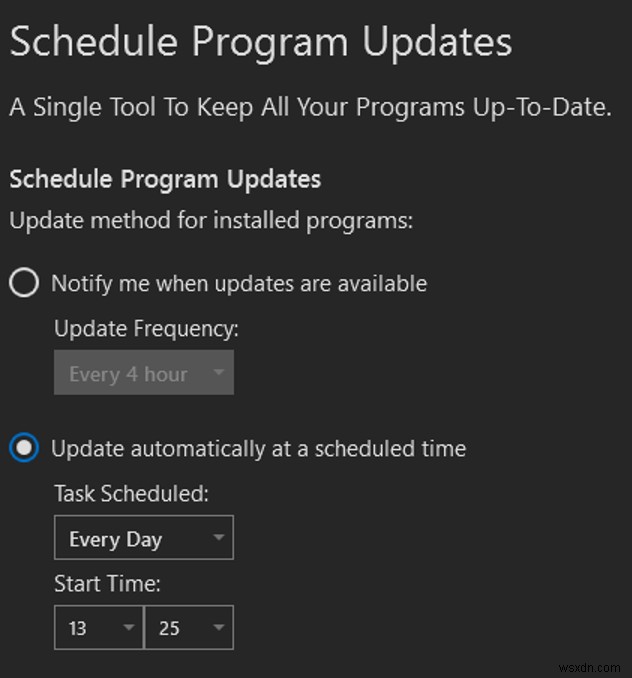Click the large "Schedule Program Updates" page title

pos(260,43)
